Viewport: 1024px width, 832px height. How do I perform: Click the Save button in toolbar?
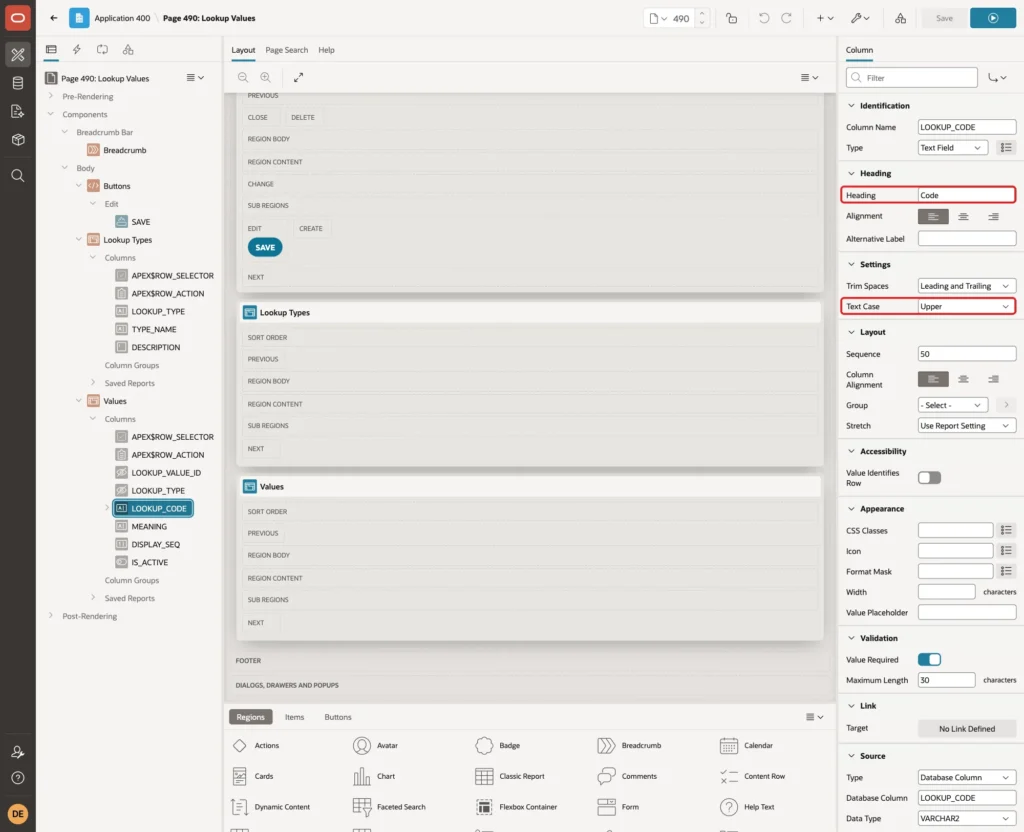(943, 18)
